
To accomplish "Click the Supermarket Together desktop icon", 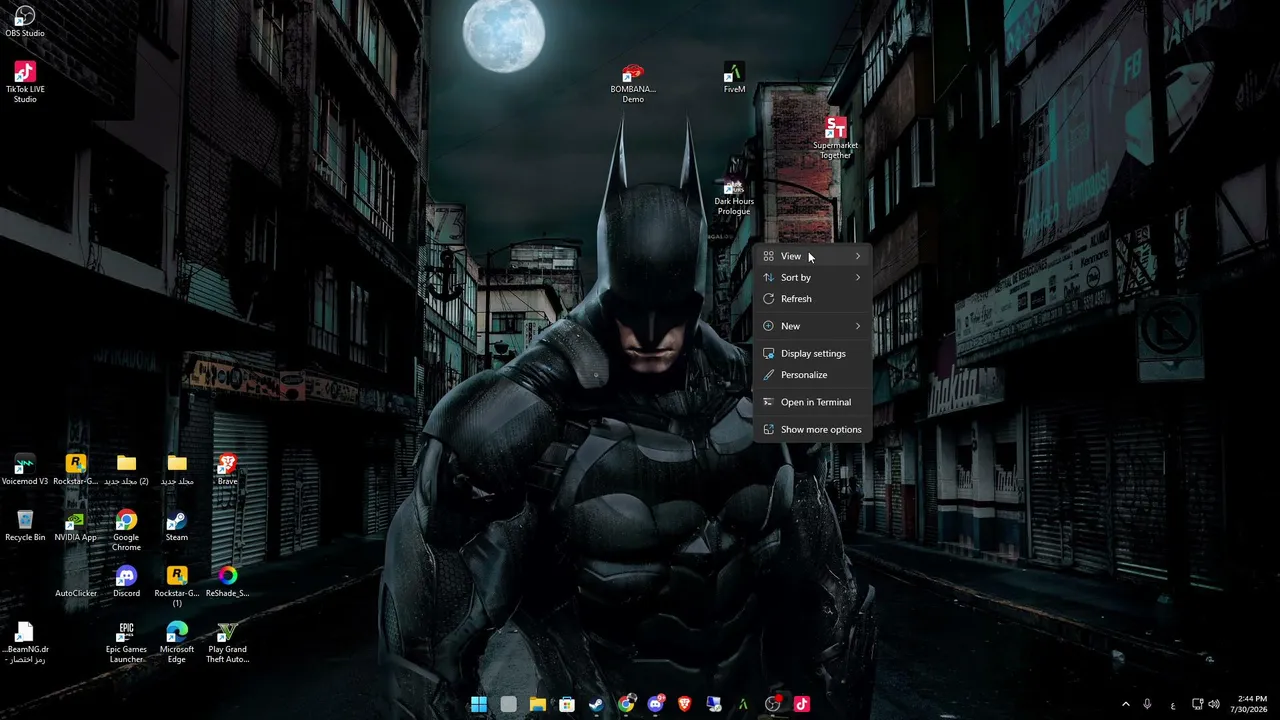I will 835,139.
